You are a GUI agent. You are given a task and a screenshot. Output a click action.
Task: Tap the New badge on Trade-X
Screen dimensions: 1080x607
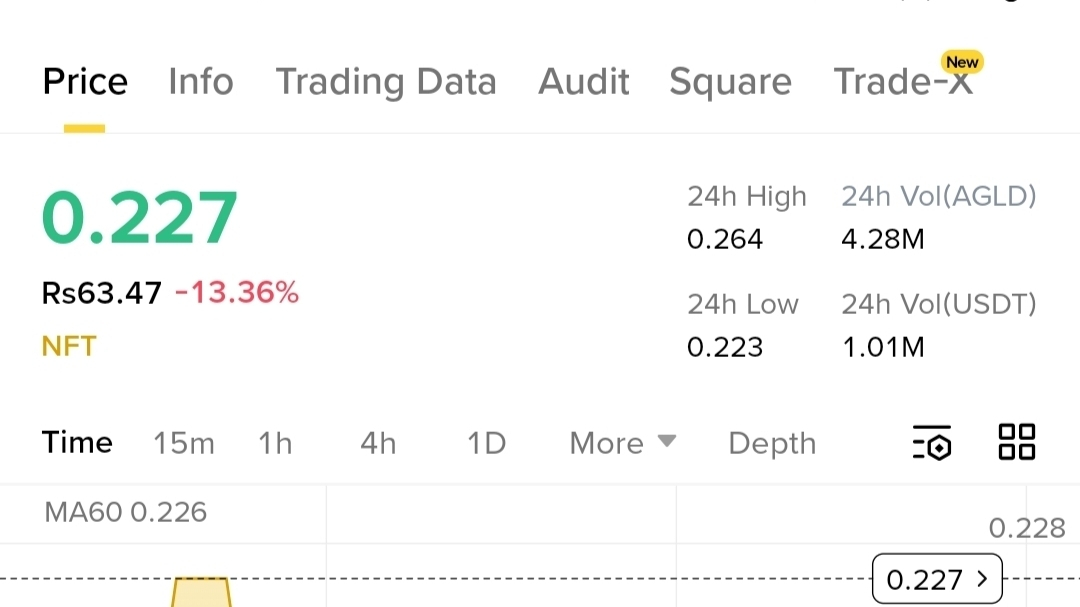[x=962, y=62]
